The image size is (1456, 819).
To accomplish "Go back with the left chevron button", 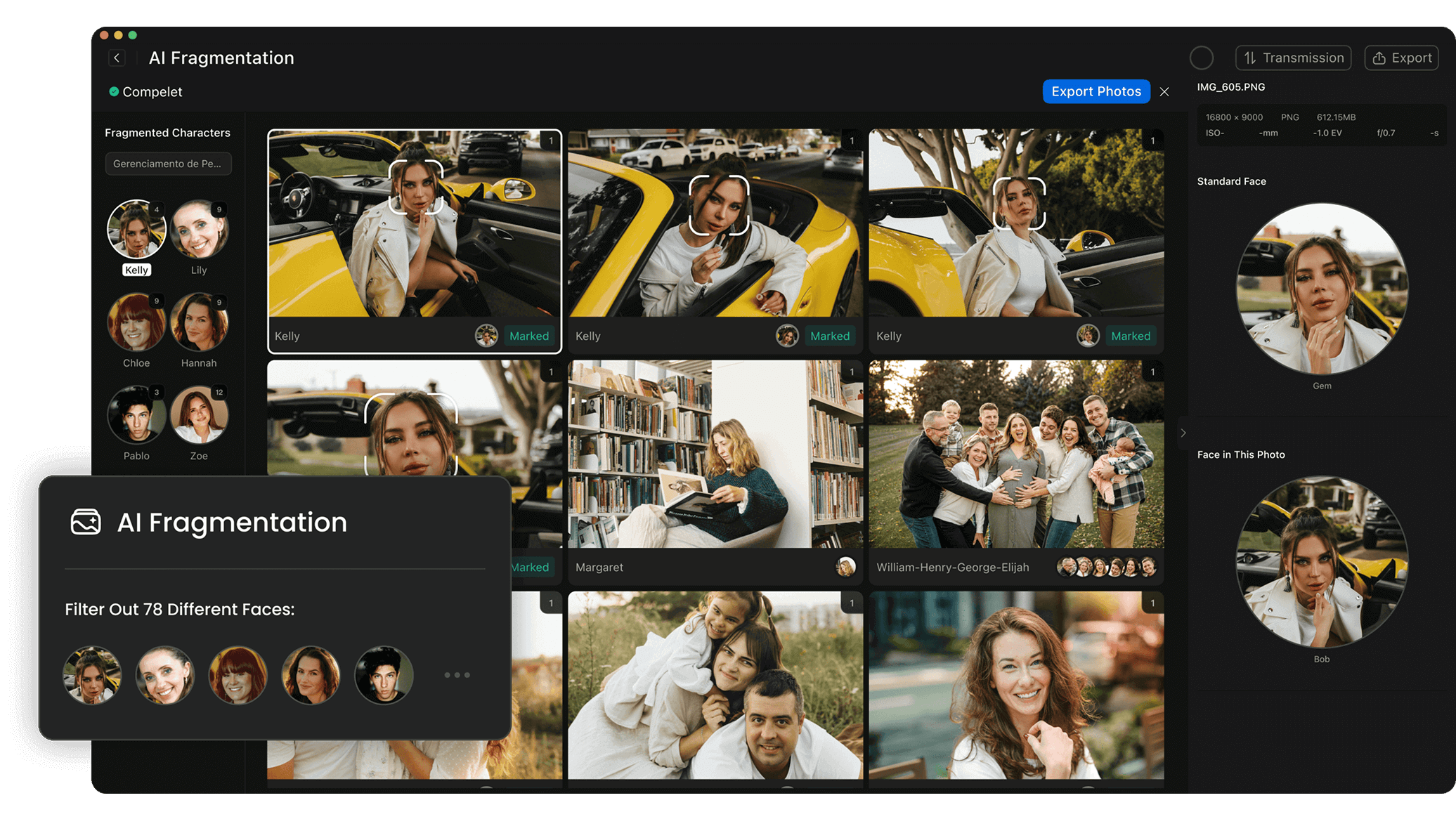I will point(117,58).
